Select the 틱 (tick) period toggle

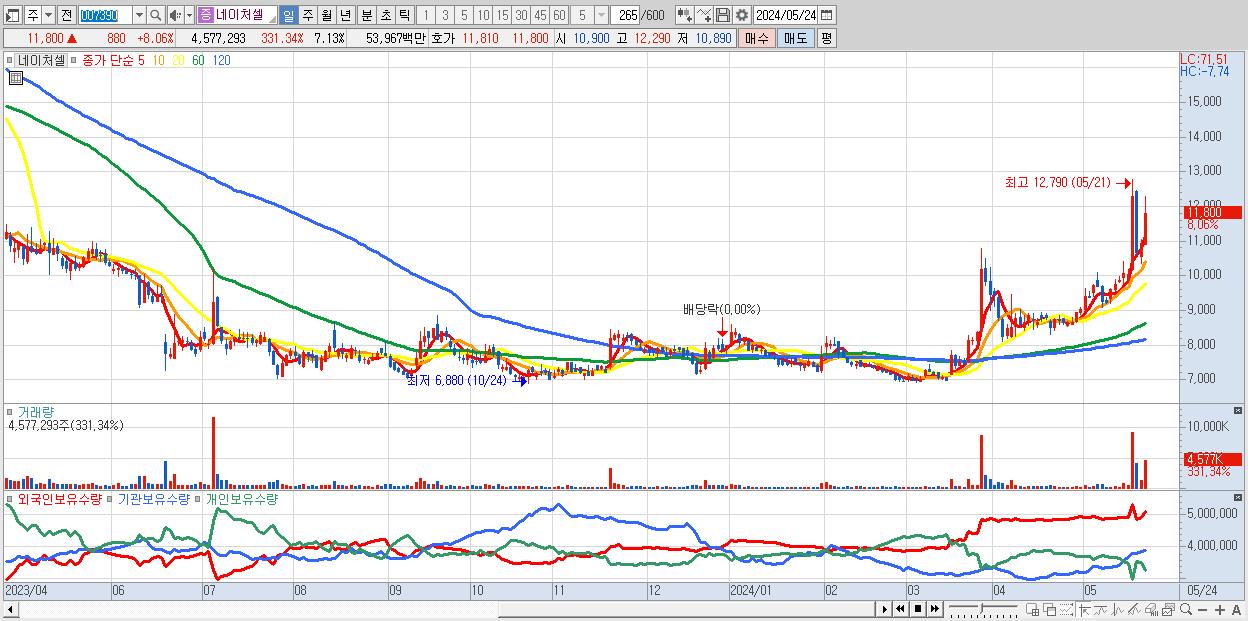404,15
